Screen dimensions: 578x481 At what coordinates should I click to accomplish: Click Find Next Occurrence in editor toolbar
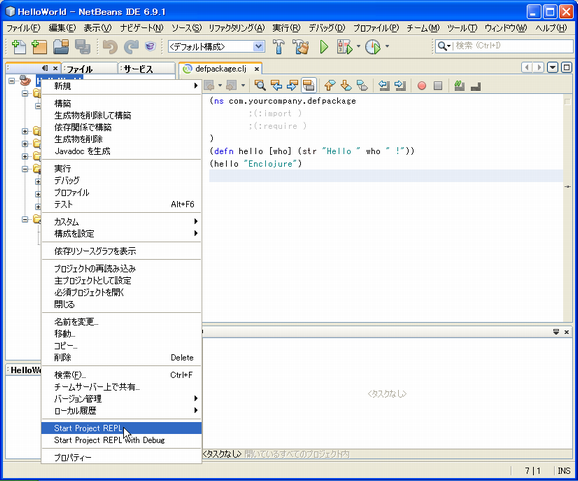pyautogui.click(x=292, y=86)
